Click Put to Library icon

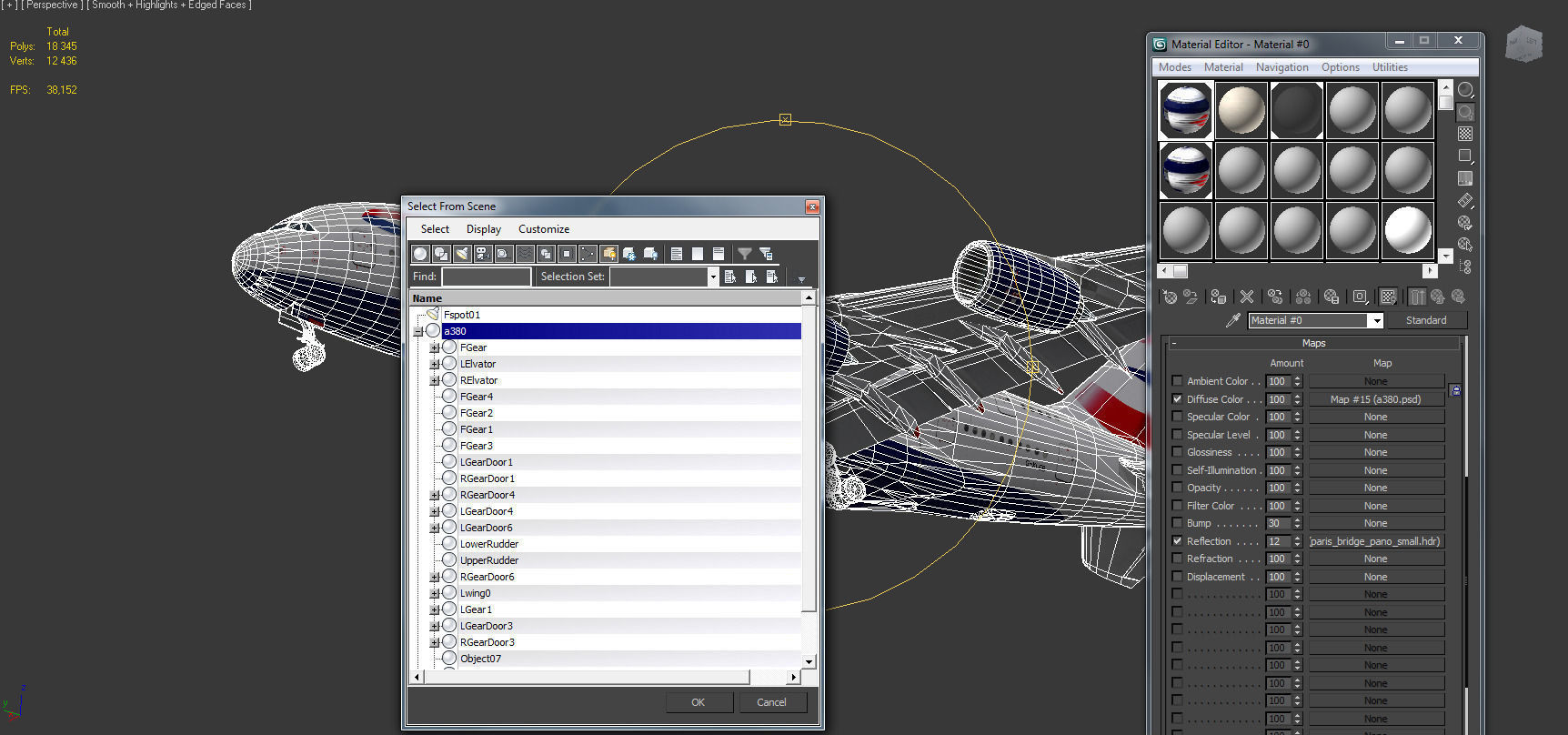(x=1332, y=297)
